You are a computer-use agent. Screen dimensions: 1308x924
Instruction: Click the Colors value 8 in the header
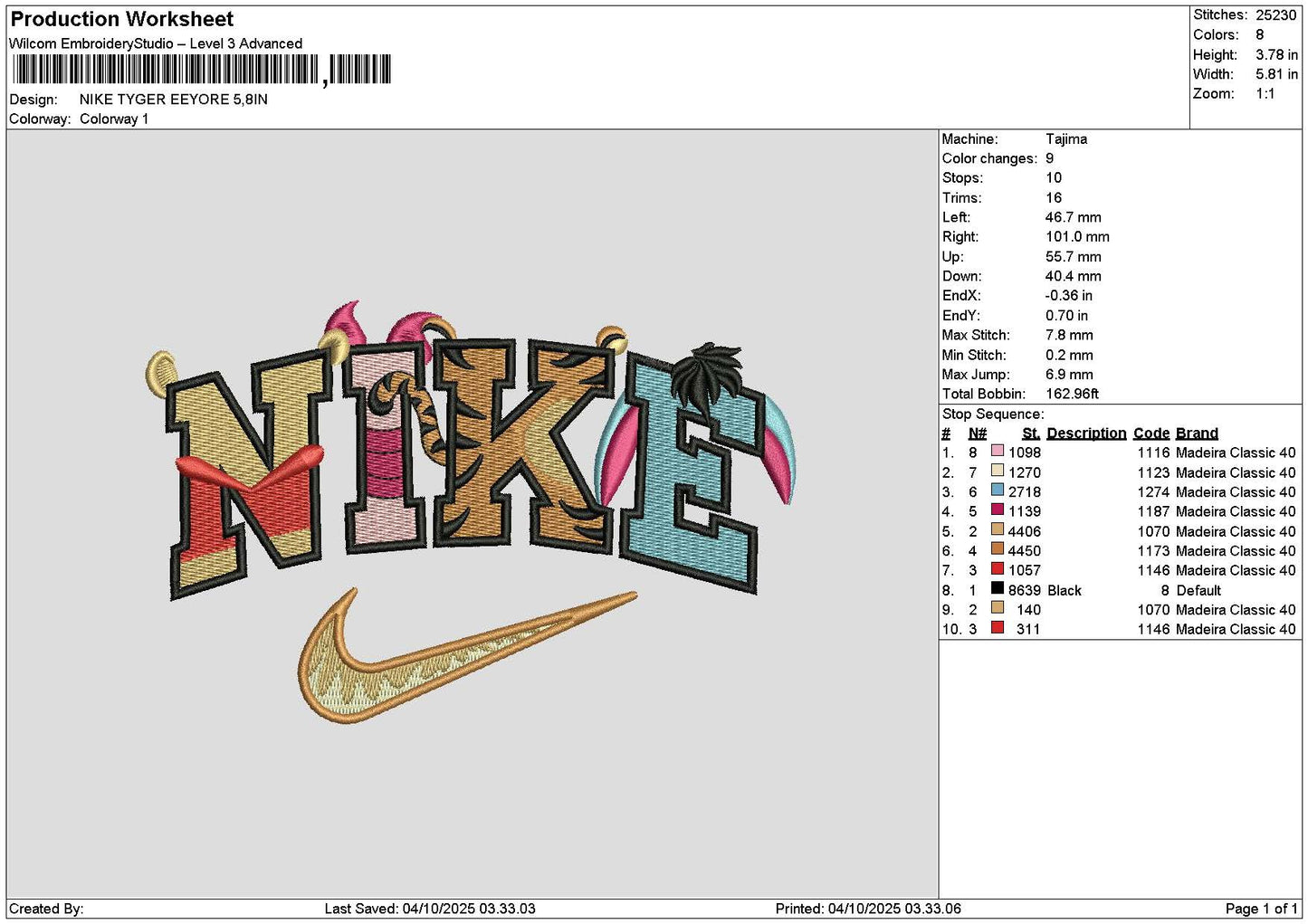[1260, 35]
